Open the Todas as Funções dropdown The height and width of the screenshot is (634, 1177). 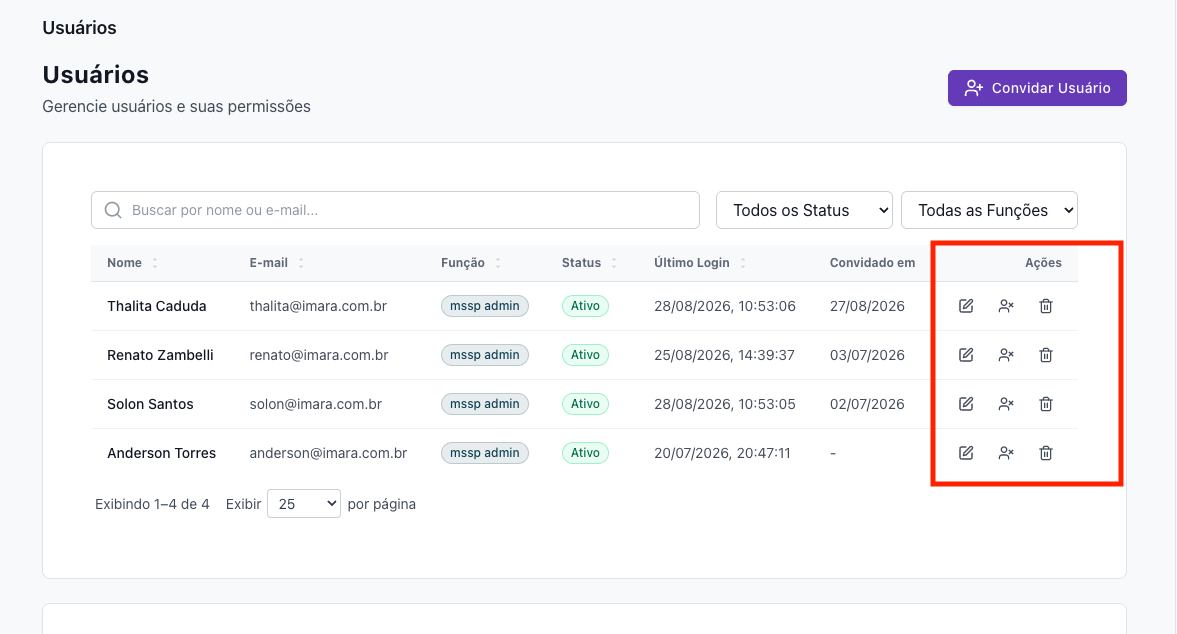pyautogui.click(x=989, y=210)
